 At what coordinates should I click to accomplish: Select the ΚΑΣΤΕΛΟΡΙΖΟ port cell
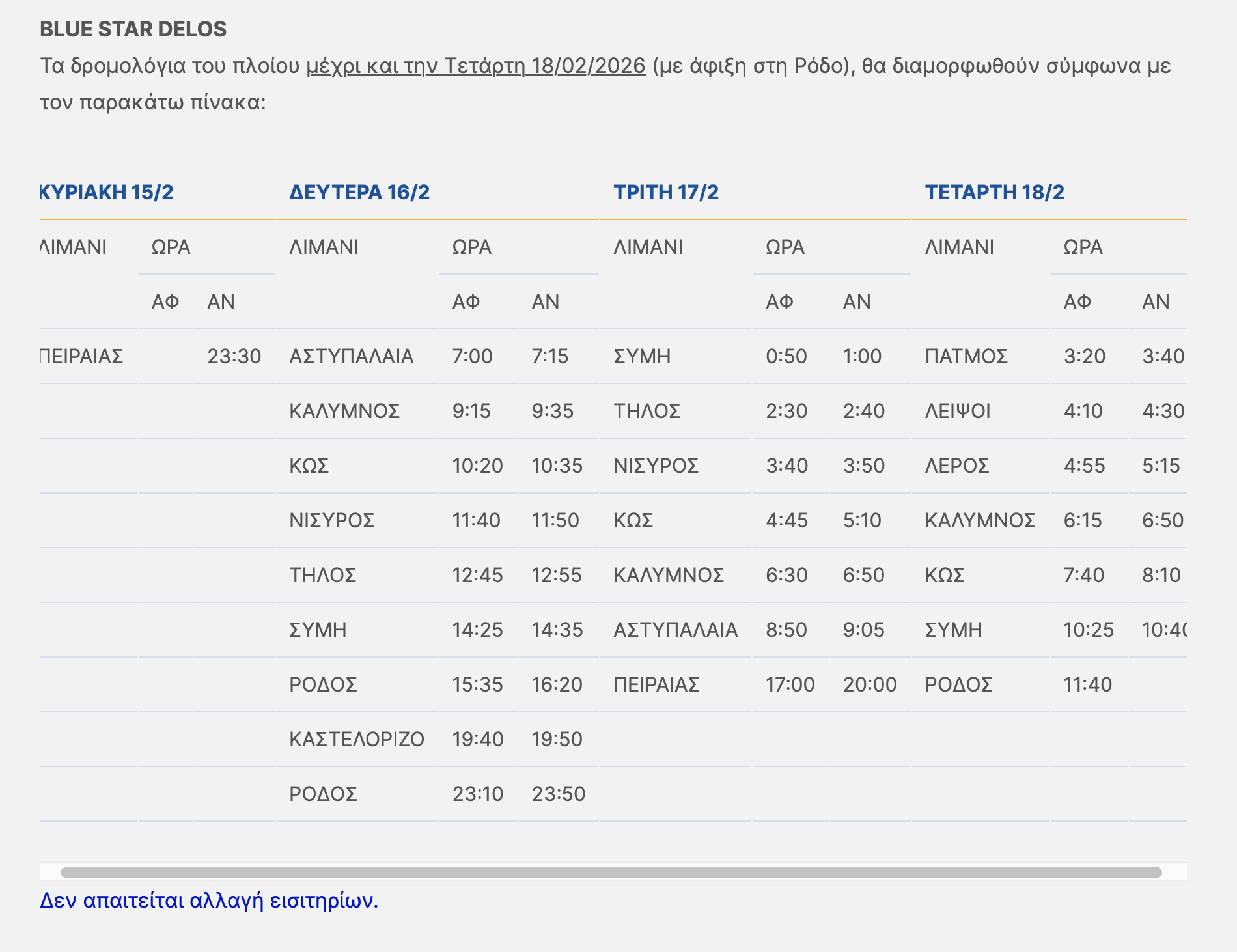click(x=357, y=739)
